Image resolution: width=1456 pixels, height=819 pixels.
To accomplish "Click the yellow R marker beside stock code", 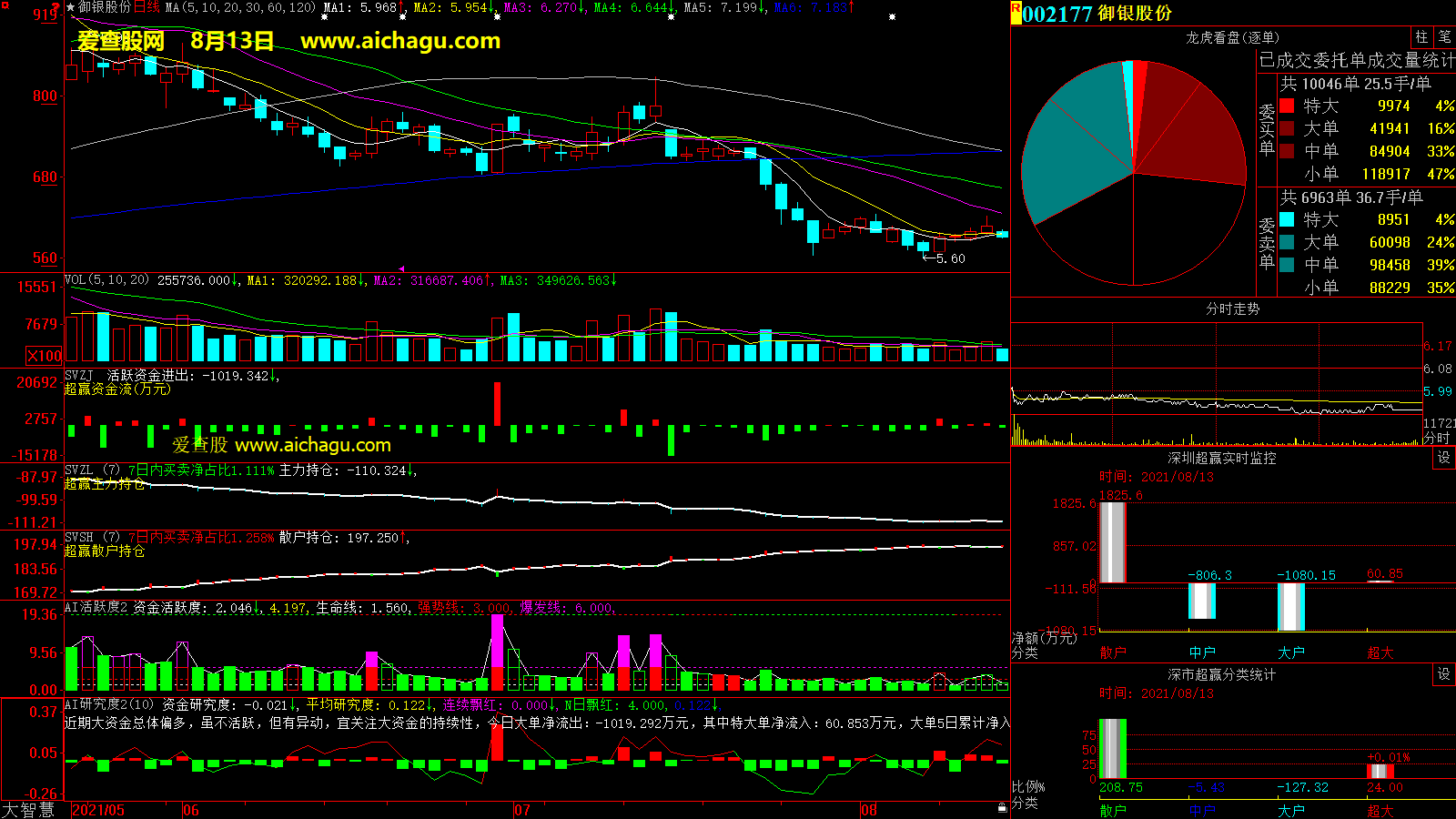I will click(1016, 13).
